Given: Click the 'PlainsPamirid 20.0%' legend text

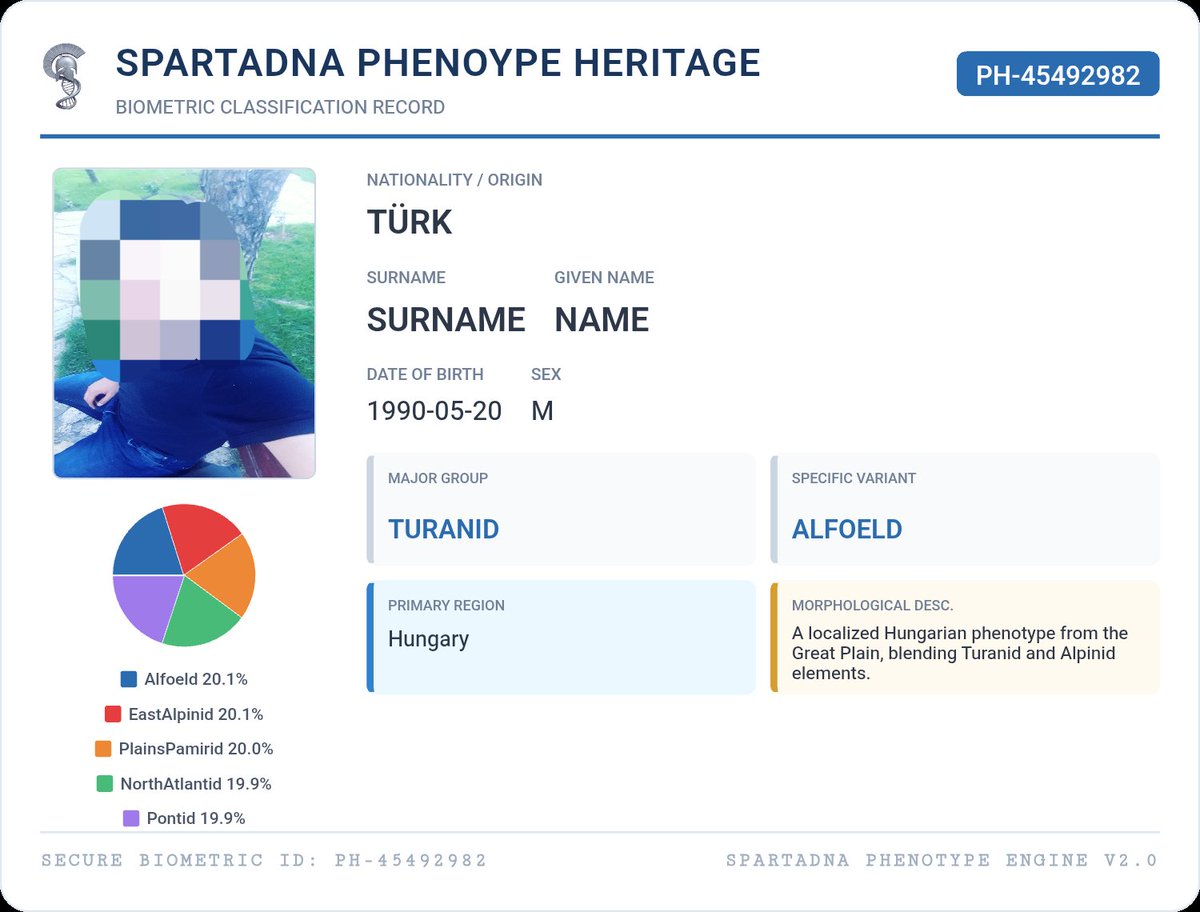Looking at the screenshot, I should click(x=196, y=749).
